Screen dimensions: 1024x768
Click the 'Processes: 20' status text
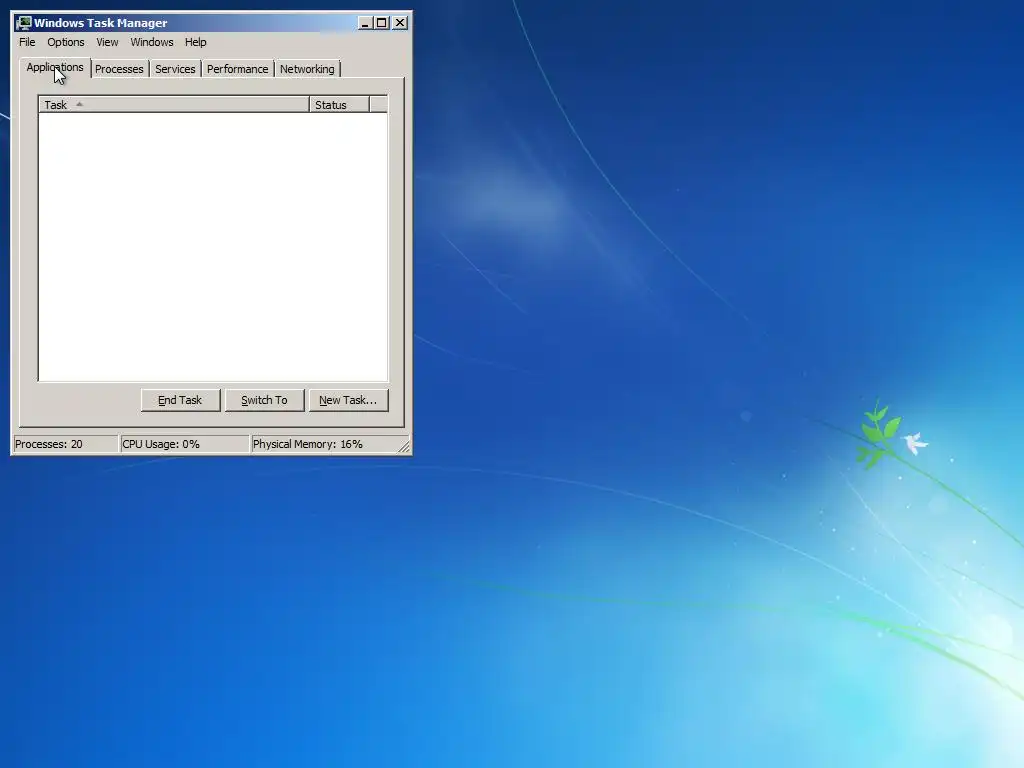(x=49, y=444)
